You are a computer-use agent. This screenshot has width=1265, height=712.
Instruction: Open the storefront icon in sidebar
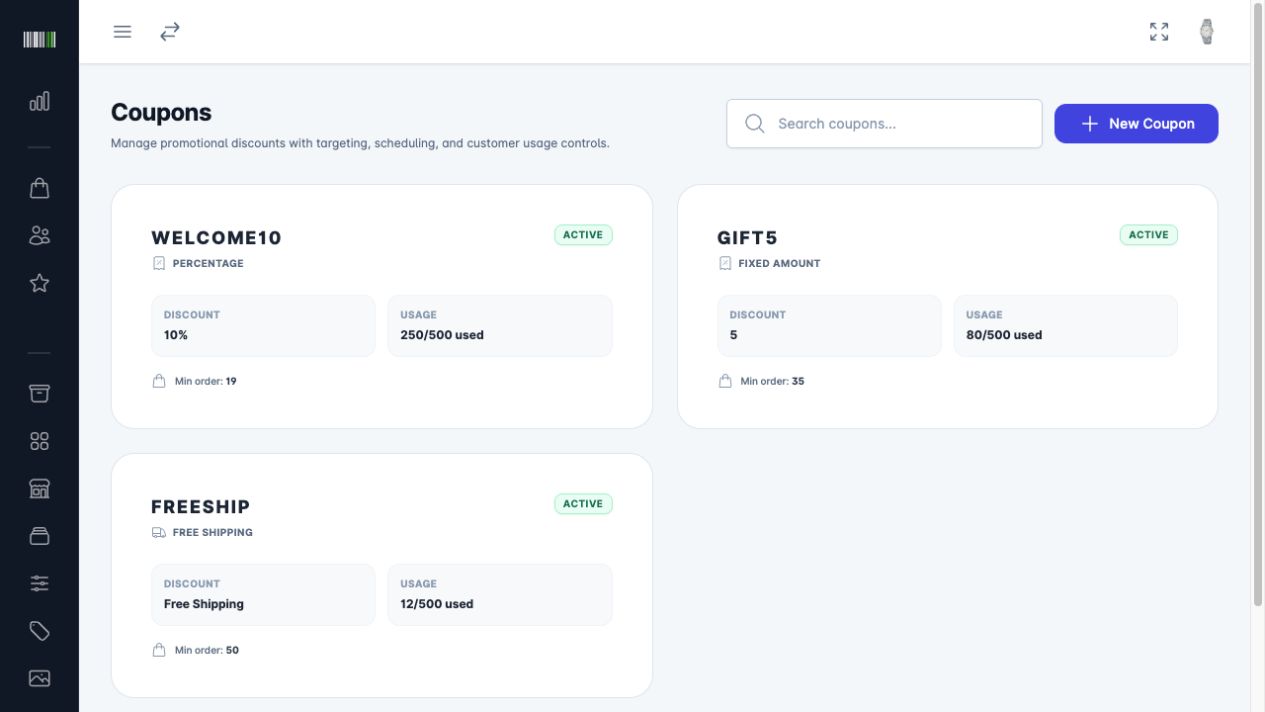click(39, 488)
